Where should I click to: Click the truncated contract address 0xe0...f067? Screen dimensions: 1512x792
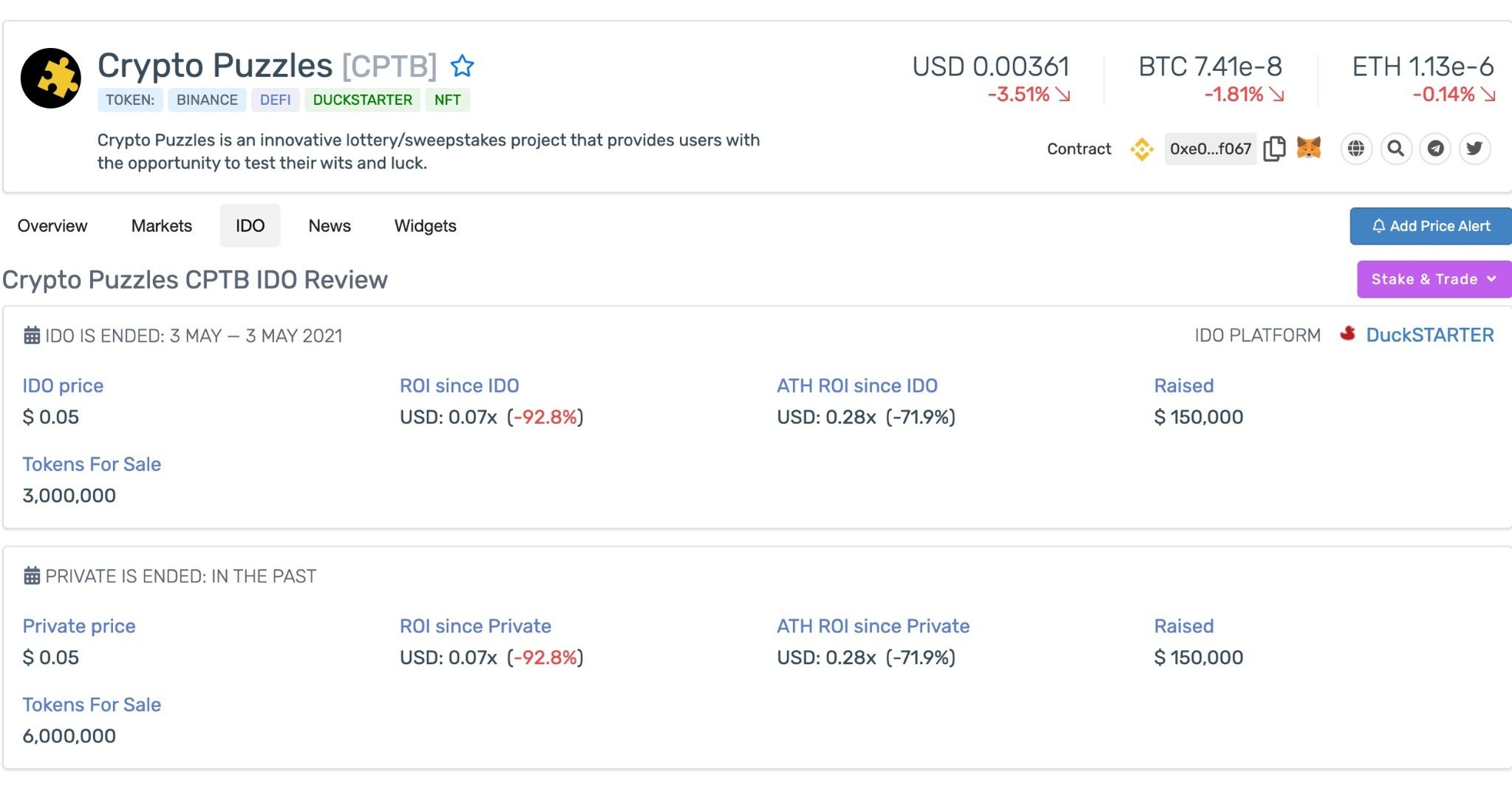click(x=1210, y=148)
